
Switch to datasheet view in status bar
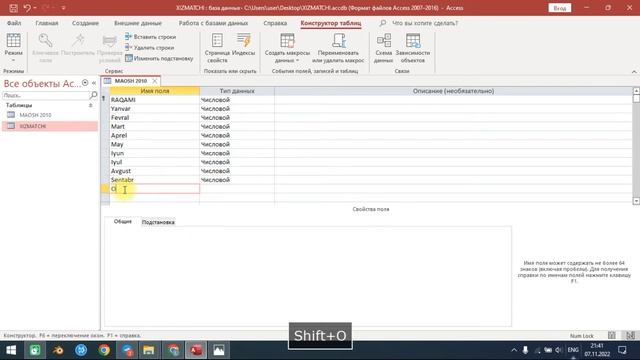(611, 336)
